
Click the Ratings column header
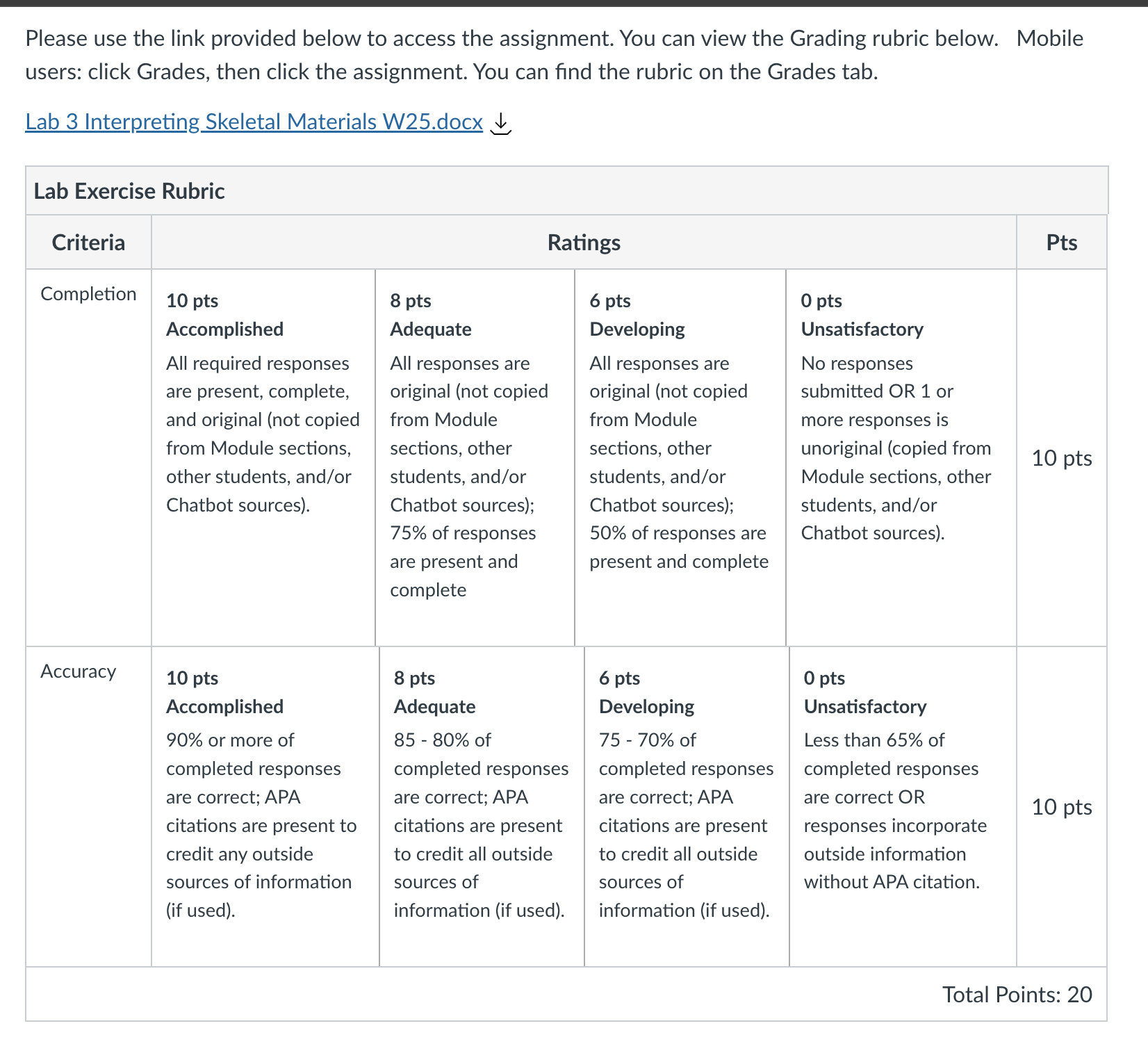click(x=584, y=243)
